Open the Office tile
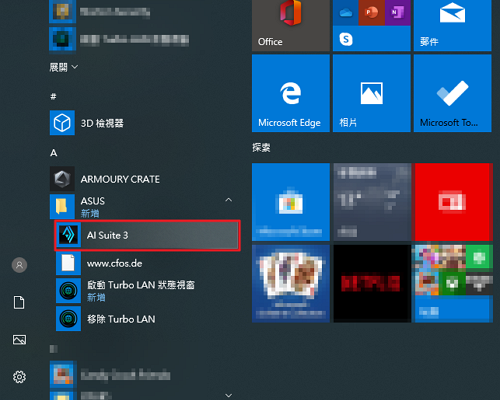This screenshot has height=400, width=500. coord(291,25)
